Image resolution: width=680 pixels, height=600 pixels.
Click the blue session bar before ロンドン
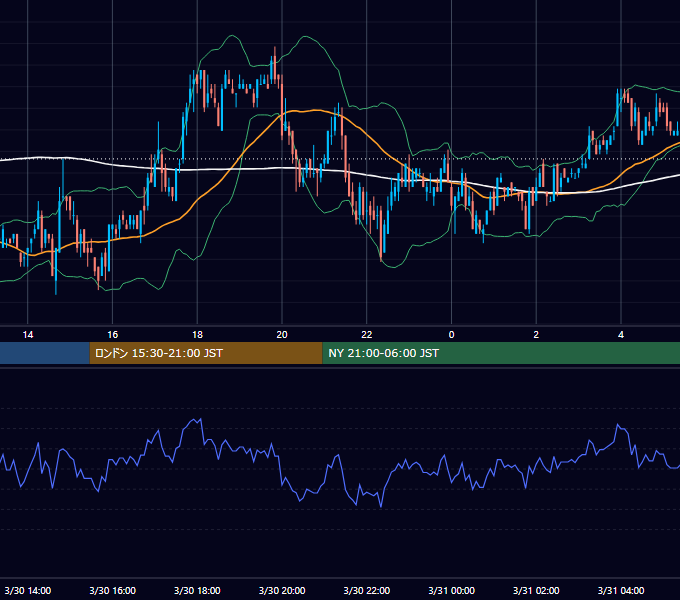pos(45,353)
